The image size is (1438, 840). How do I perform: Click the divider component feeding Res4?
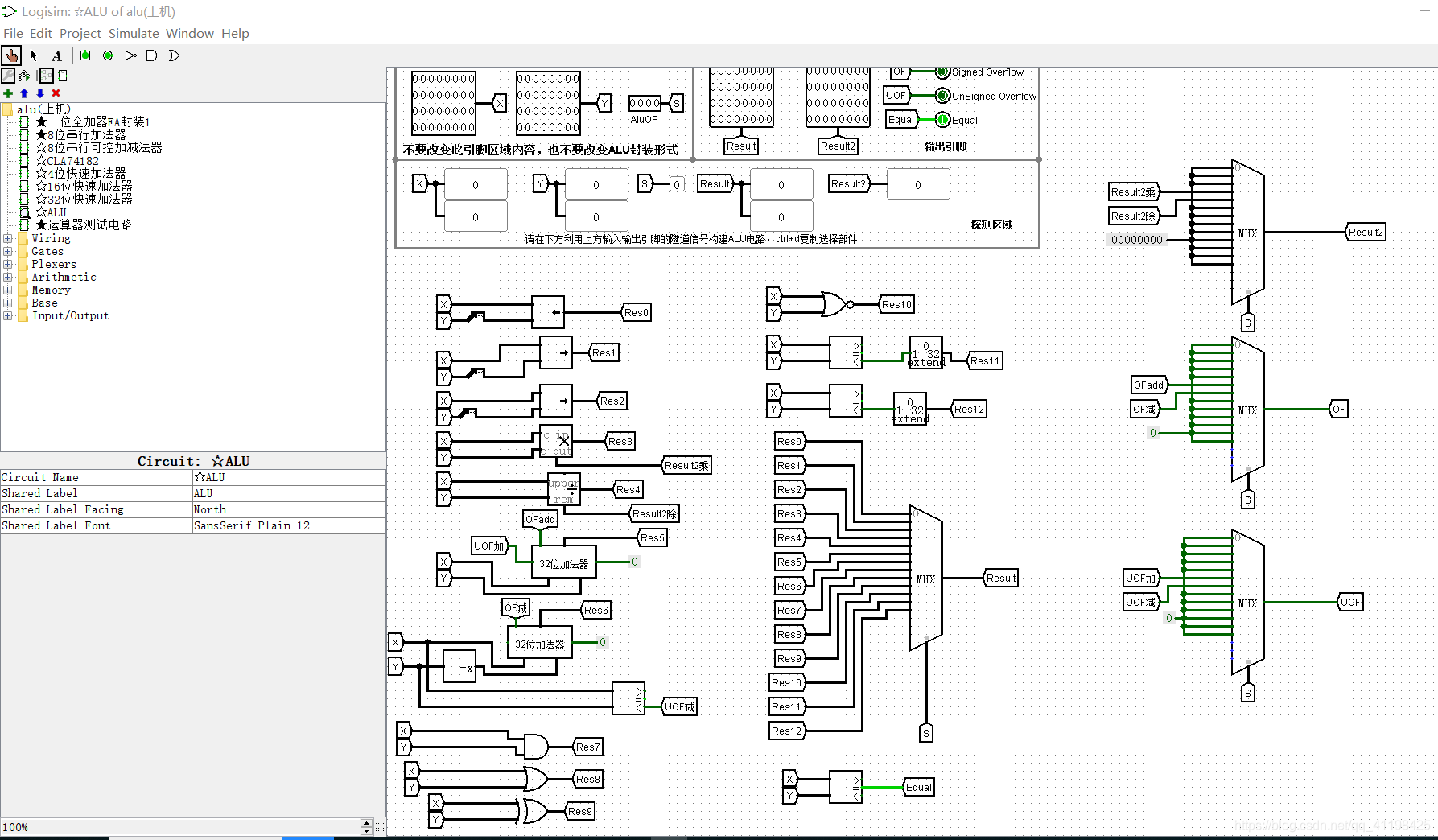564,489
